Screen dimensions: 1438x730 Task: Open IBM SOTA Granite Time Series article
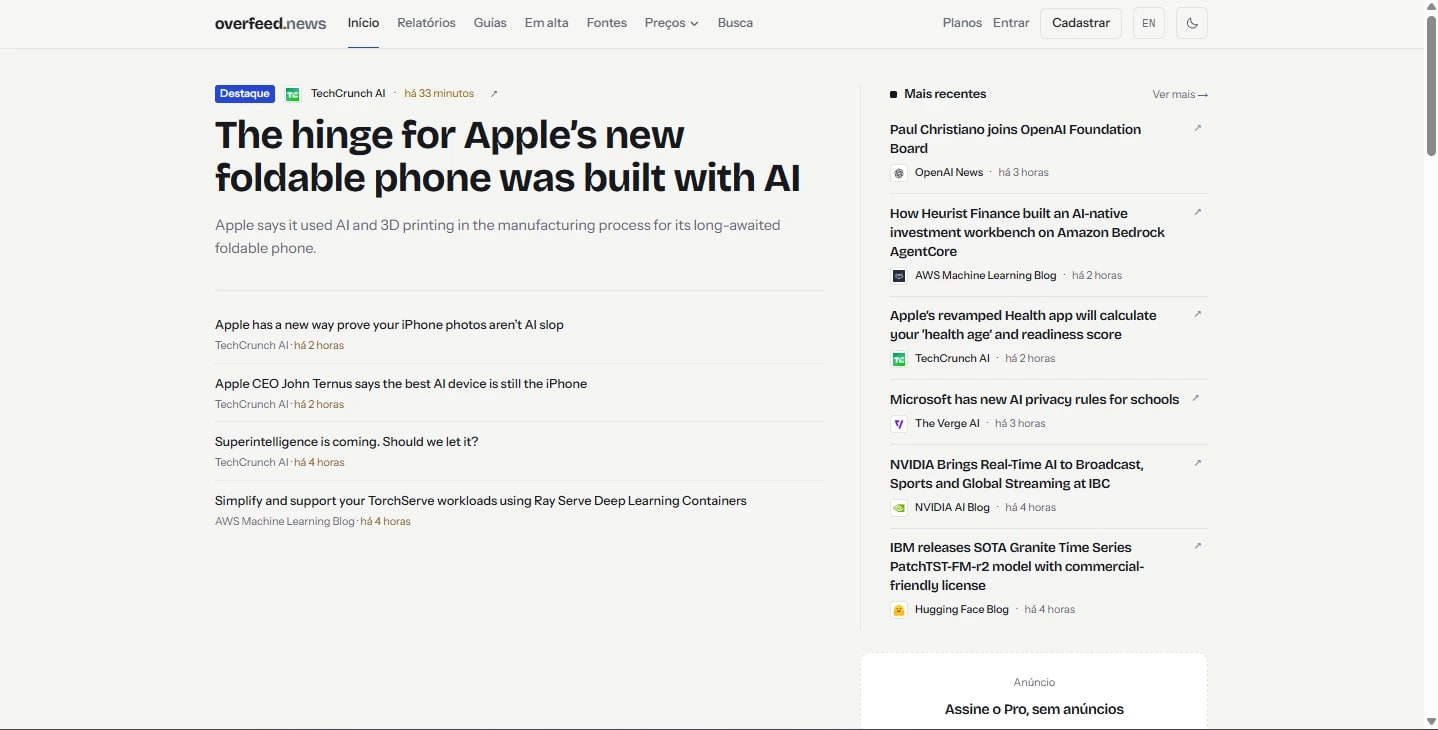[1017, 566]
